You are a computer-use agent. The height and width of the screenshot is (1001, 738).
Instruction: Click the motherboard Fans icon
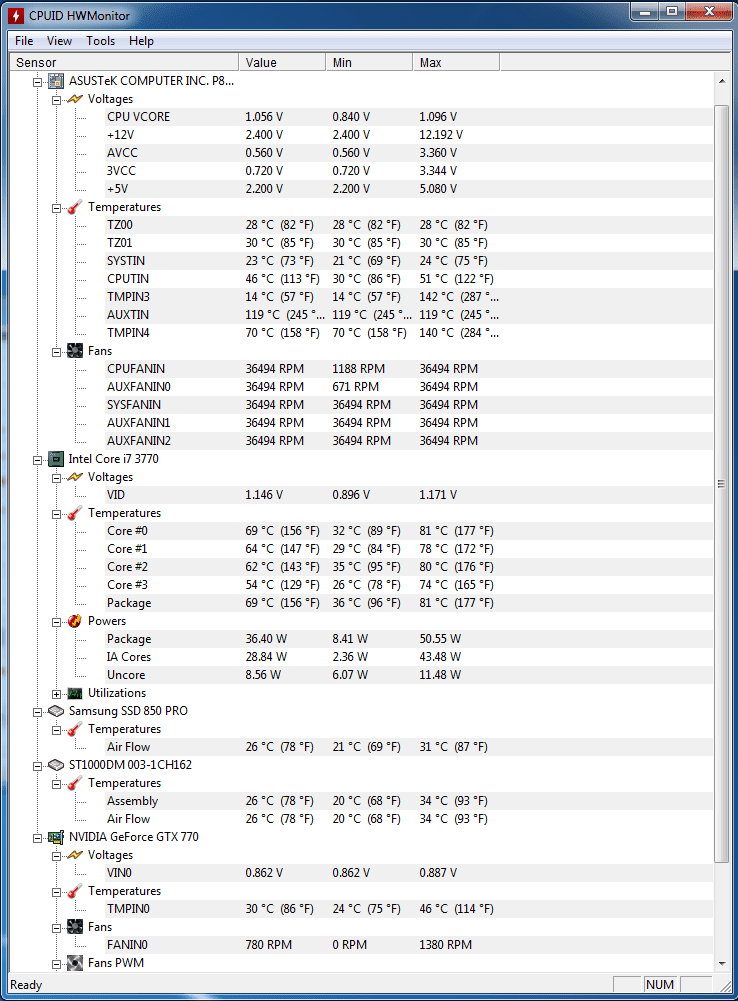pos(75,350)
